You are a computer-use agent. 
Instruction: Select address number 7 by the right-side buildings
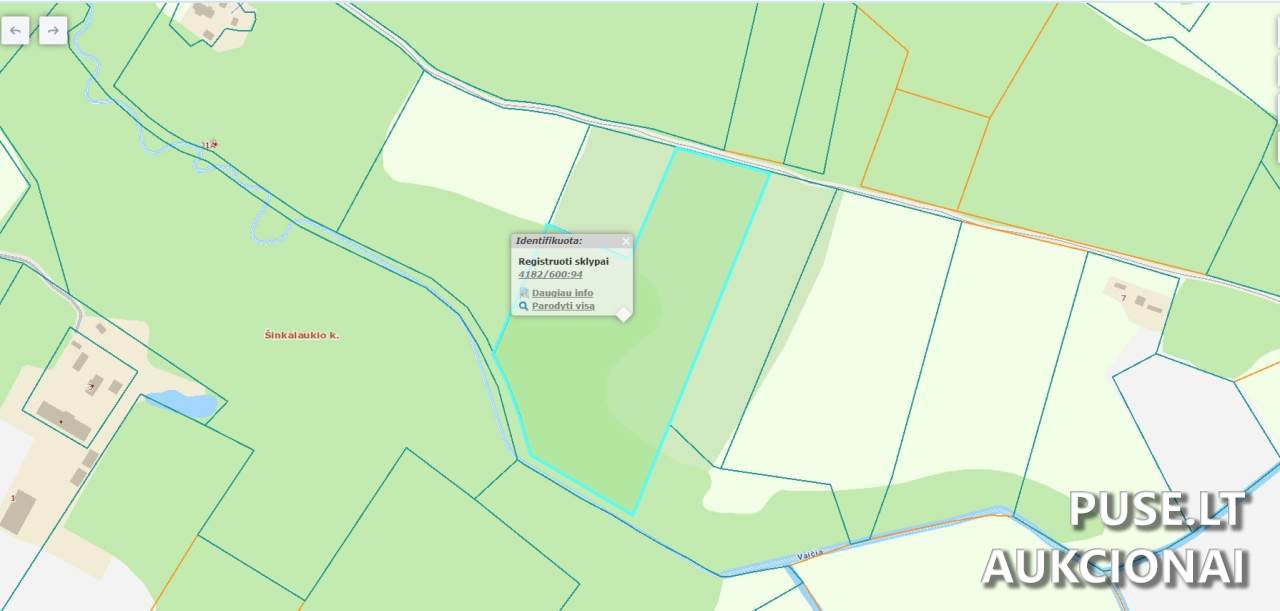click(1123, 298)
